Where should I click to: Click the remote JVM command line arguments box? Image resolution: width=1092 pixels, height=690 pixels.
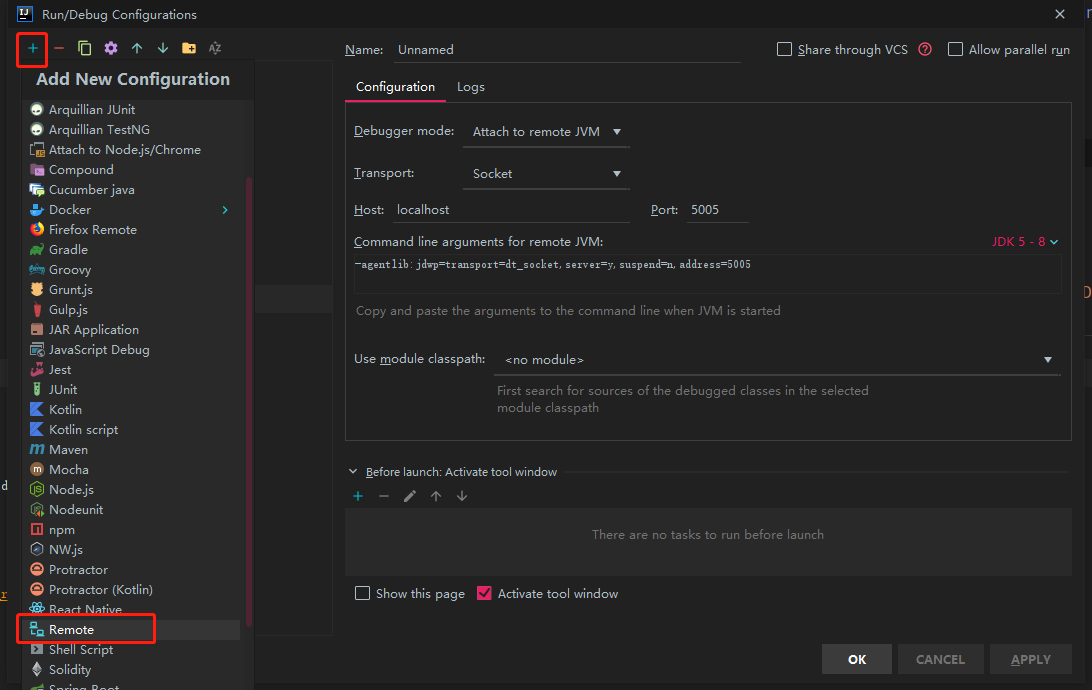click(x=708, y=274)
